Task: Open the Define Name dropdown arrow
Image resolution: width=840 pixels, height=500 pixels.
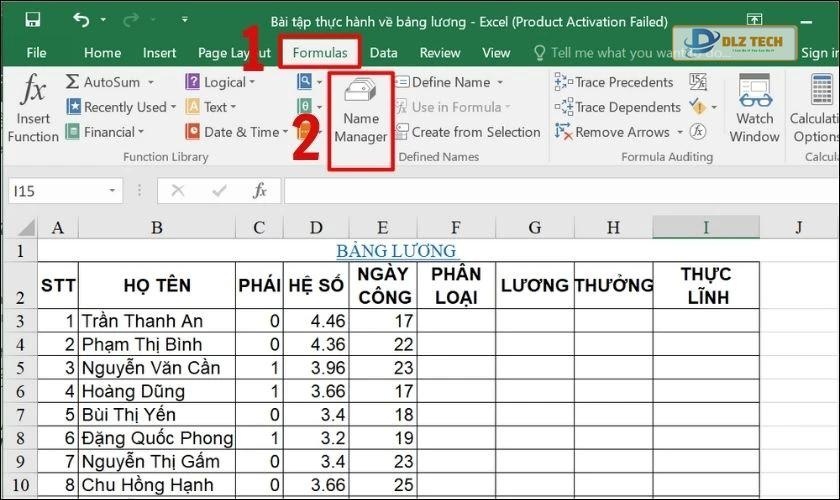Action: pyautogui.click(x=500, y=82)
